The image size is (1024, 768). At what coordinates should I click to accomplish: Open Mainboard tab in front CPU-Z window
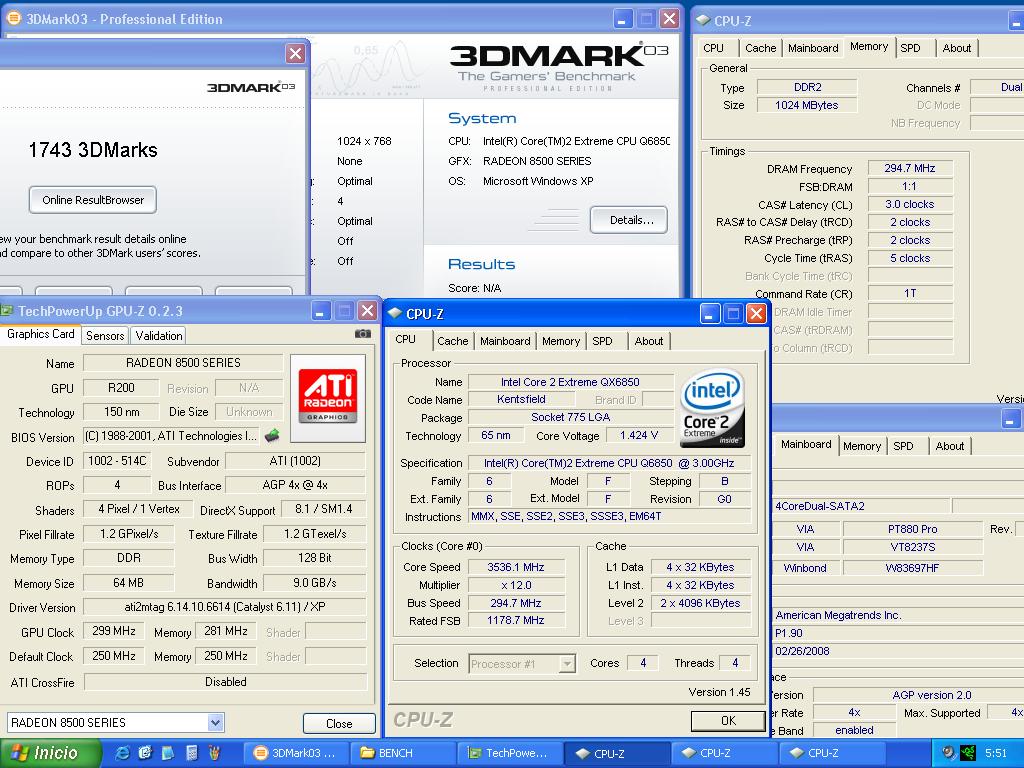click(x=505, y=341)
